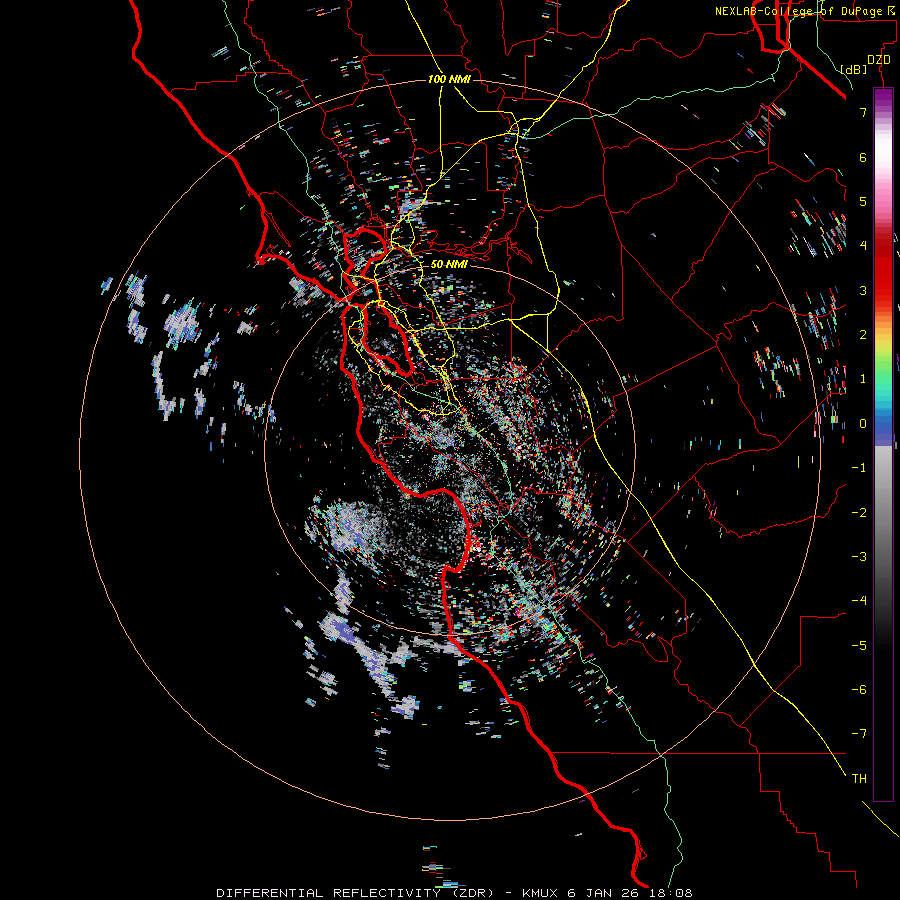This screenshot has width=900, height=900.
Task: Click the "-1" value on the color scale
Action: pos(859,468)
